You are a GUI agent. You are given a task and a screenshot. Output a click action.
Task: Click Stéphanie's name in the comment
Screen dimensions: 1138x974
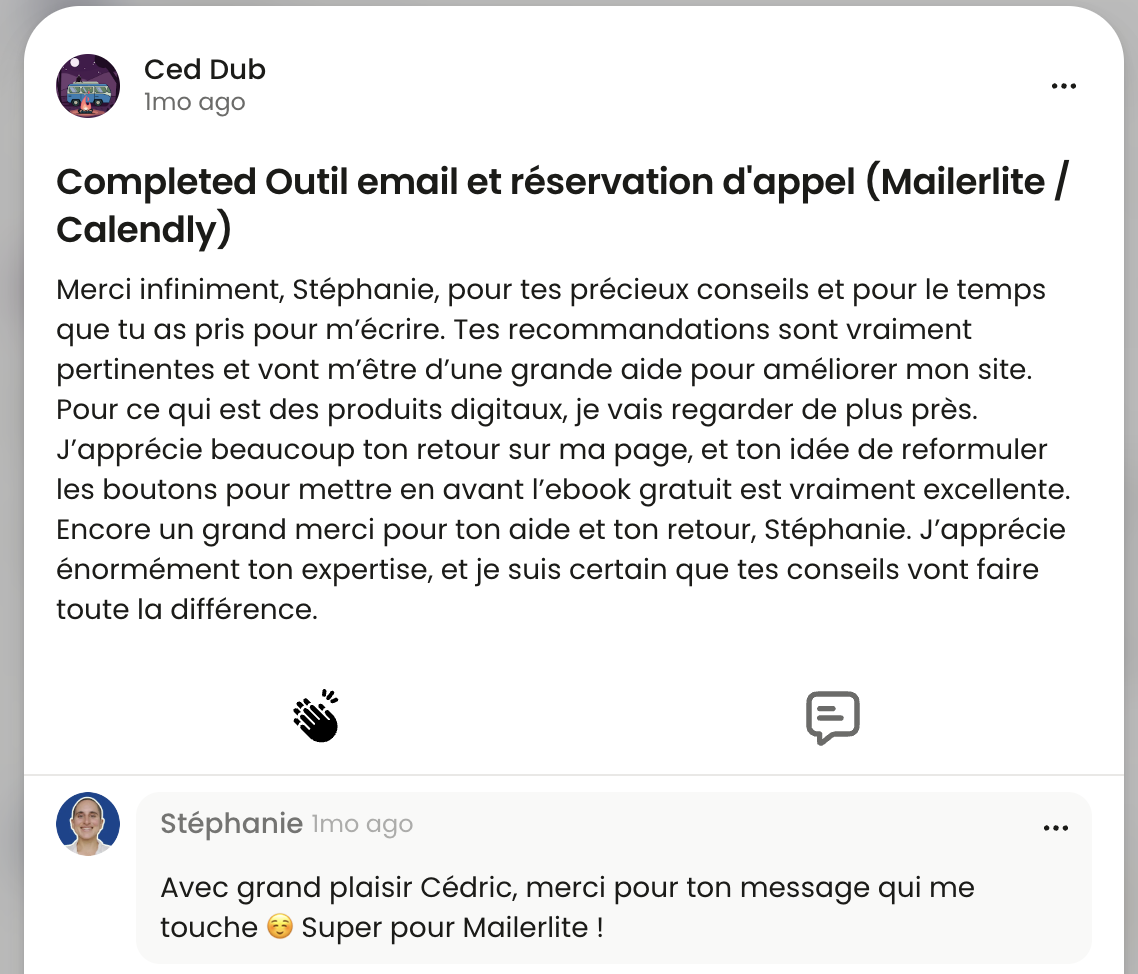231,824
